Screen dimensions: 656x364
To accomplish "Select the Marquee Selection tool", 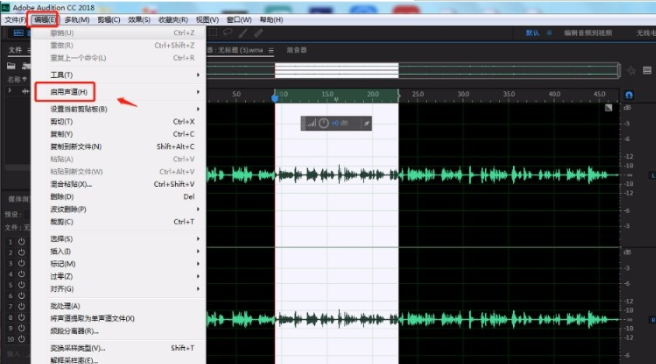I will 213,32.
